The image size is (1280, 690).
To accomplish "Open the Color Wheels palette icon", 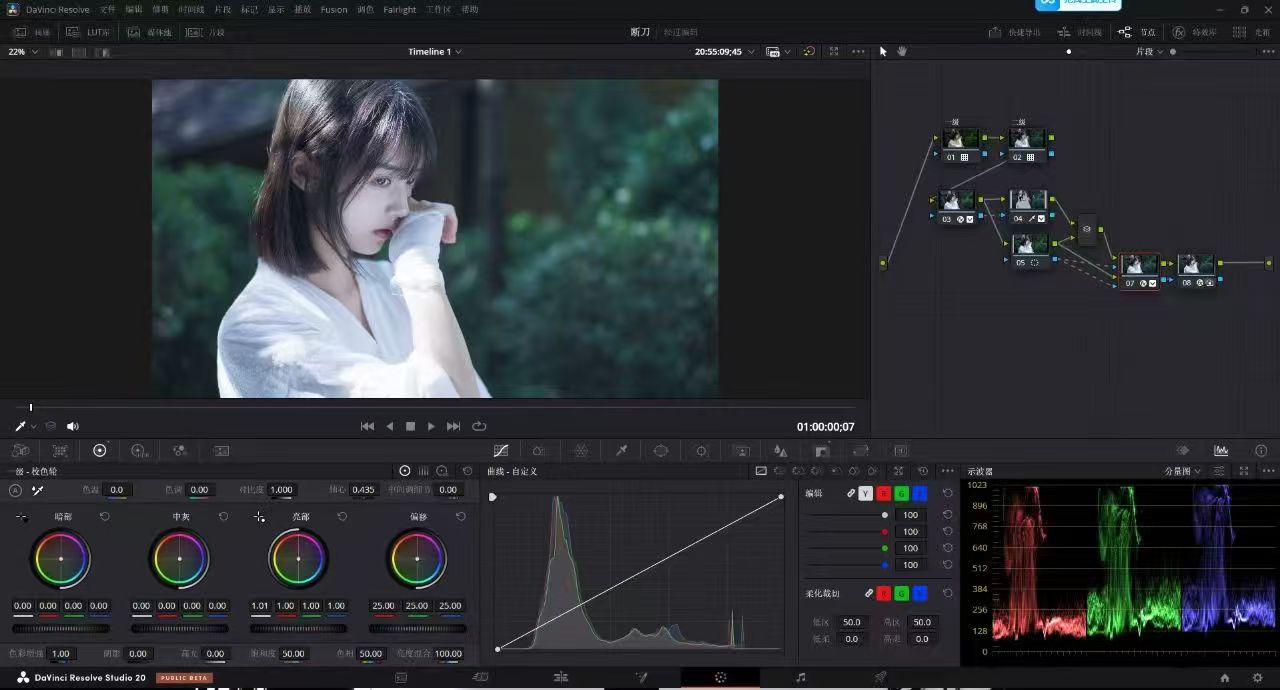I will (x=99, y=451).
